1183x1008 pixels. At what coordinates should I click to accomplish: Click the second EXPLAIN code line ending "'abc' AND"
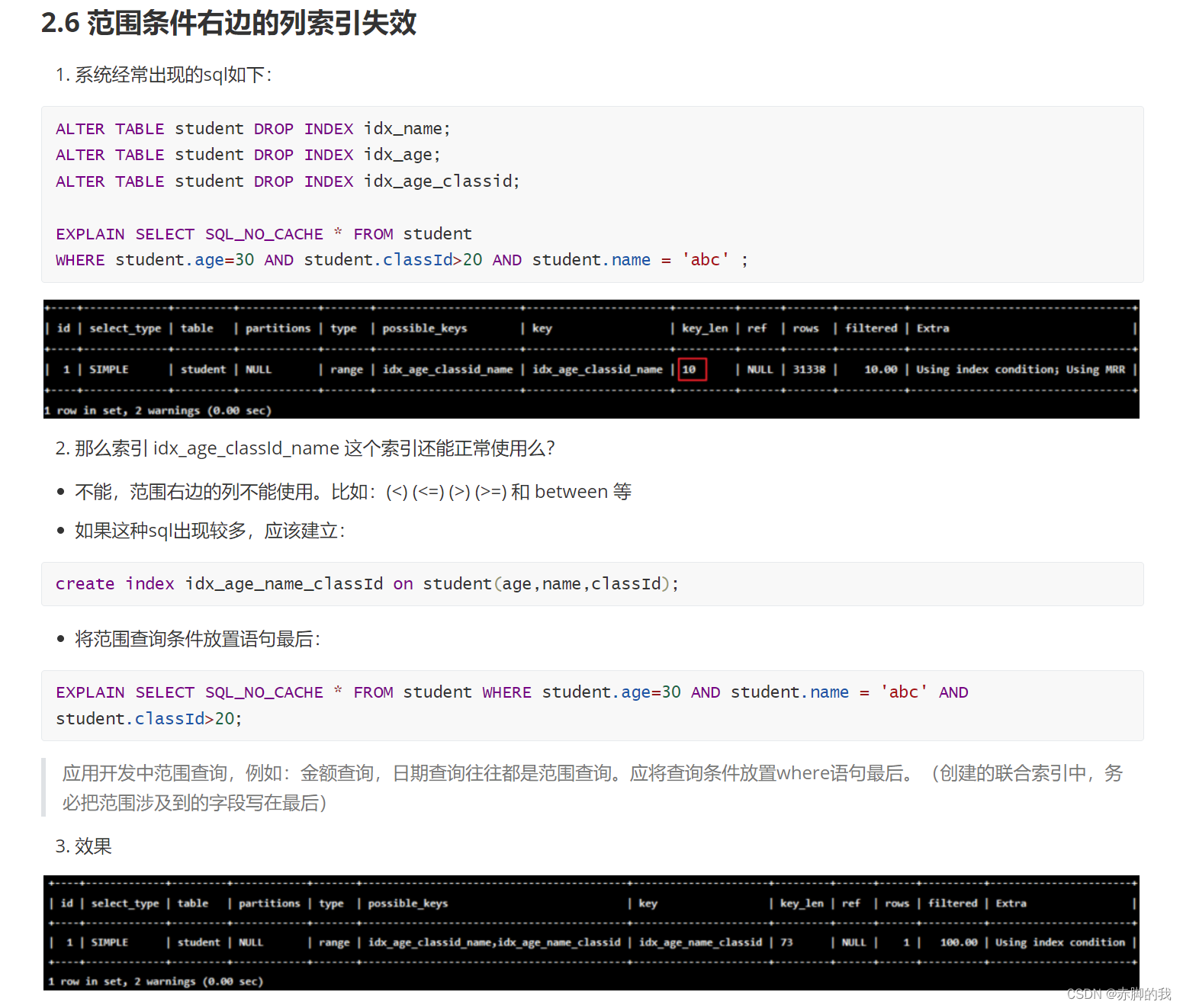point(512,692)
